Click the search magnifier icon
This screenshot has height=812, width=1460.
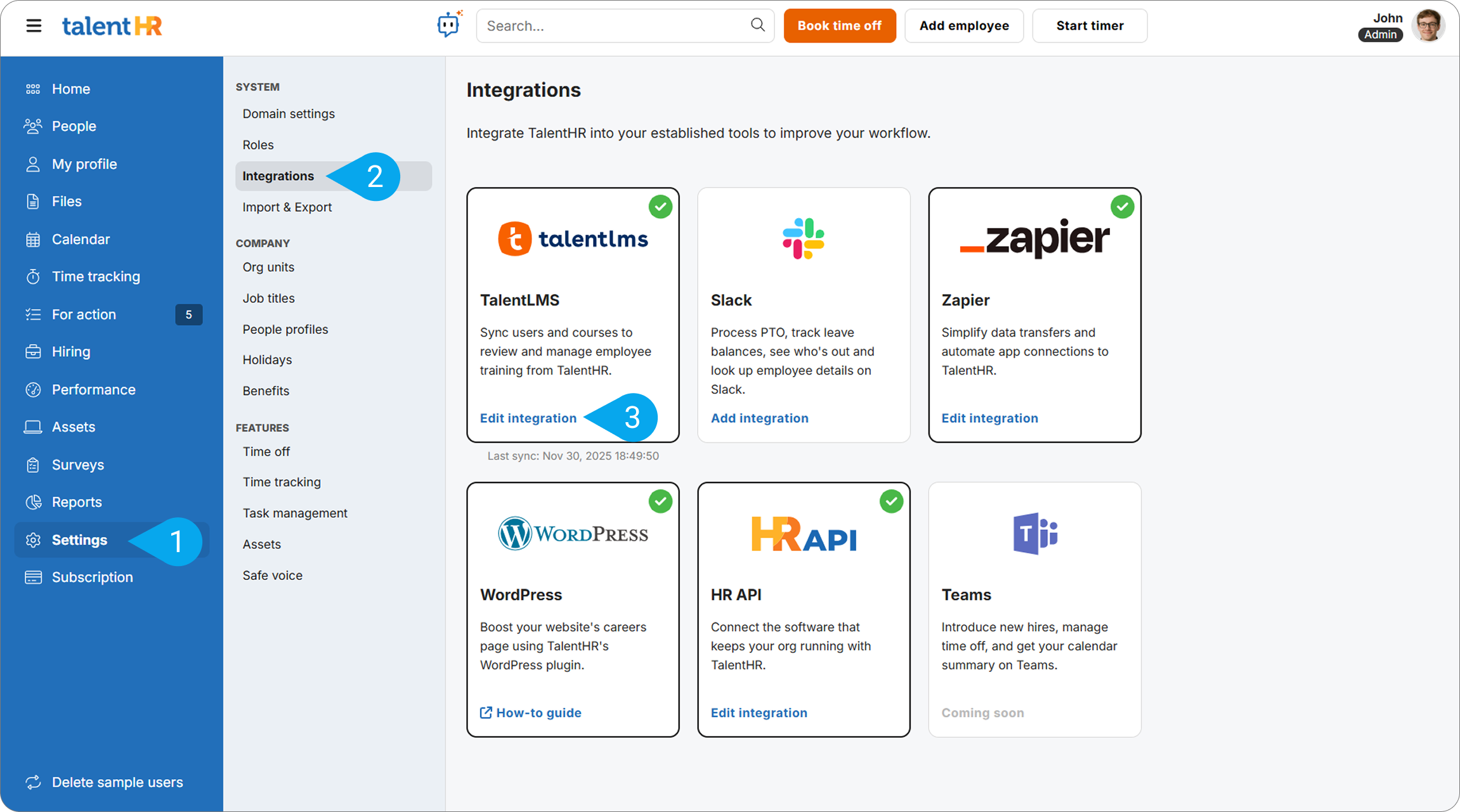[x=757, y=25]
